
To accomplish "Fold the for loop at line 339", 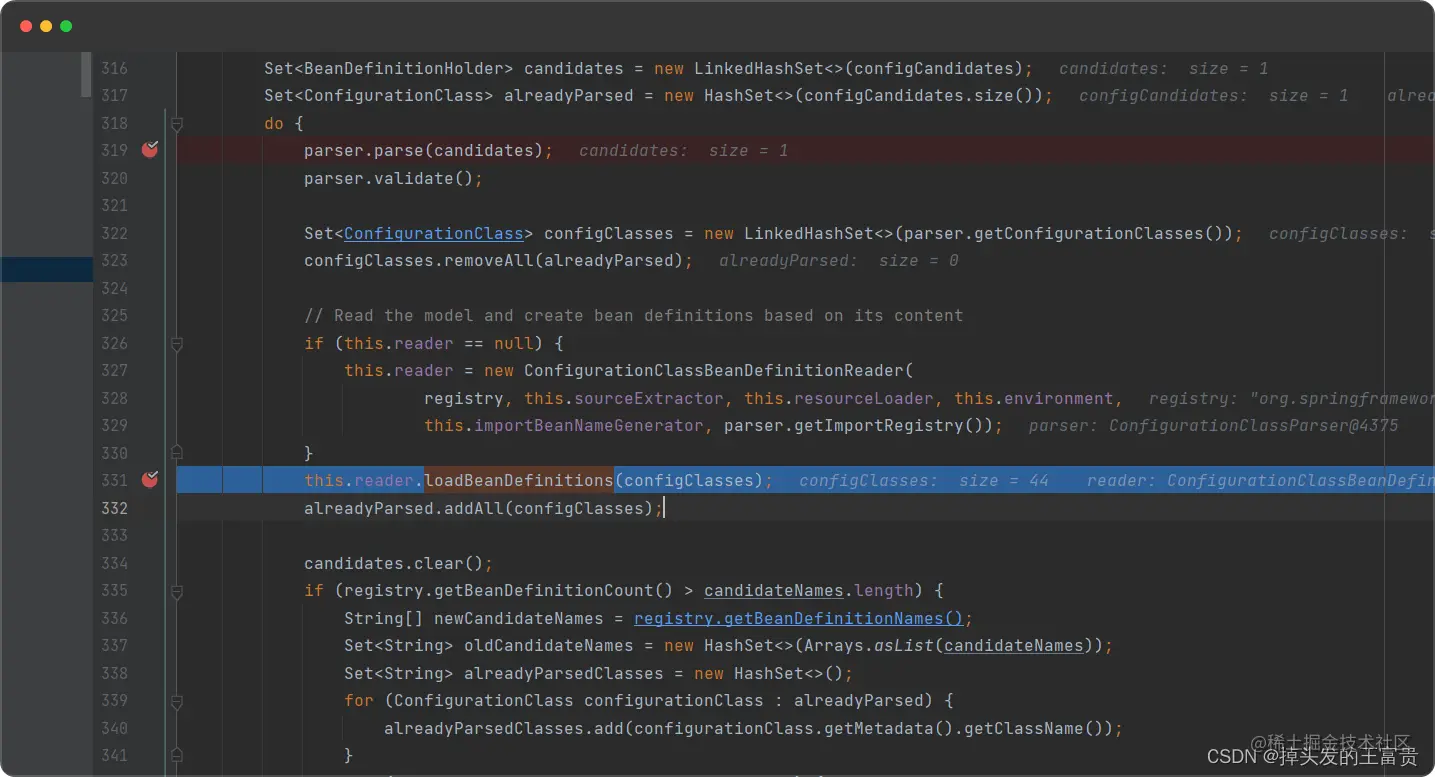I will [x=177, y=701].
